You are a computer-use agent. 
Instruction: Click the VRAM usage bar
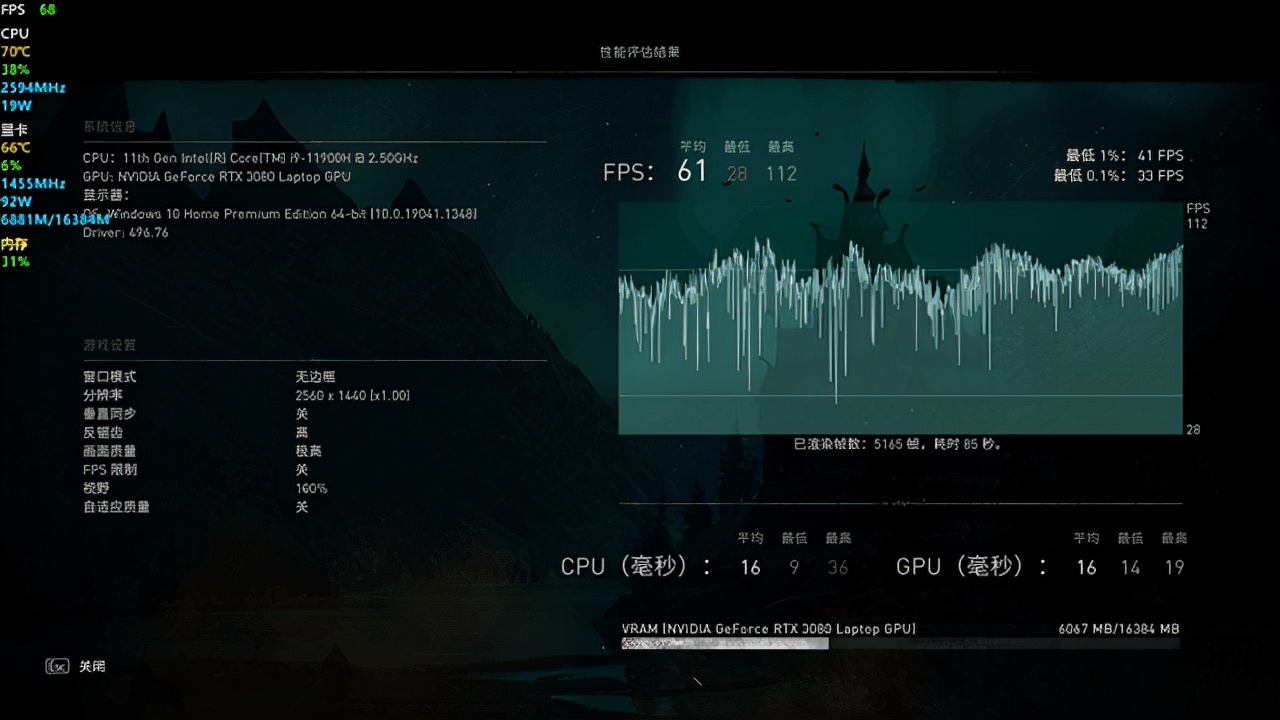[x=900, y=644]
